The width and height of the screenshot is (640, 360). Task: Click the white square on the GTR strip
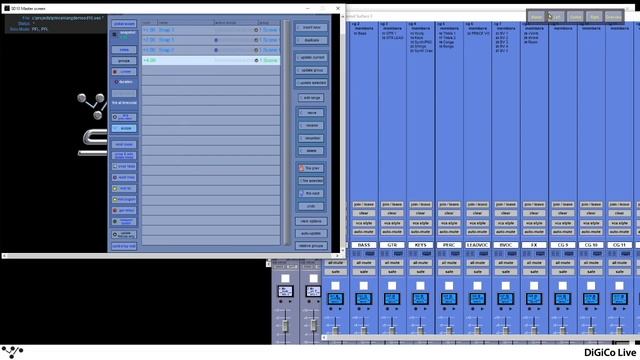(392, 285)
